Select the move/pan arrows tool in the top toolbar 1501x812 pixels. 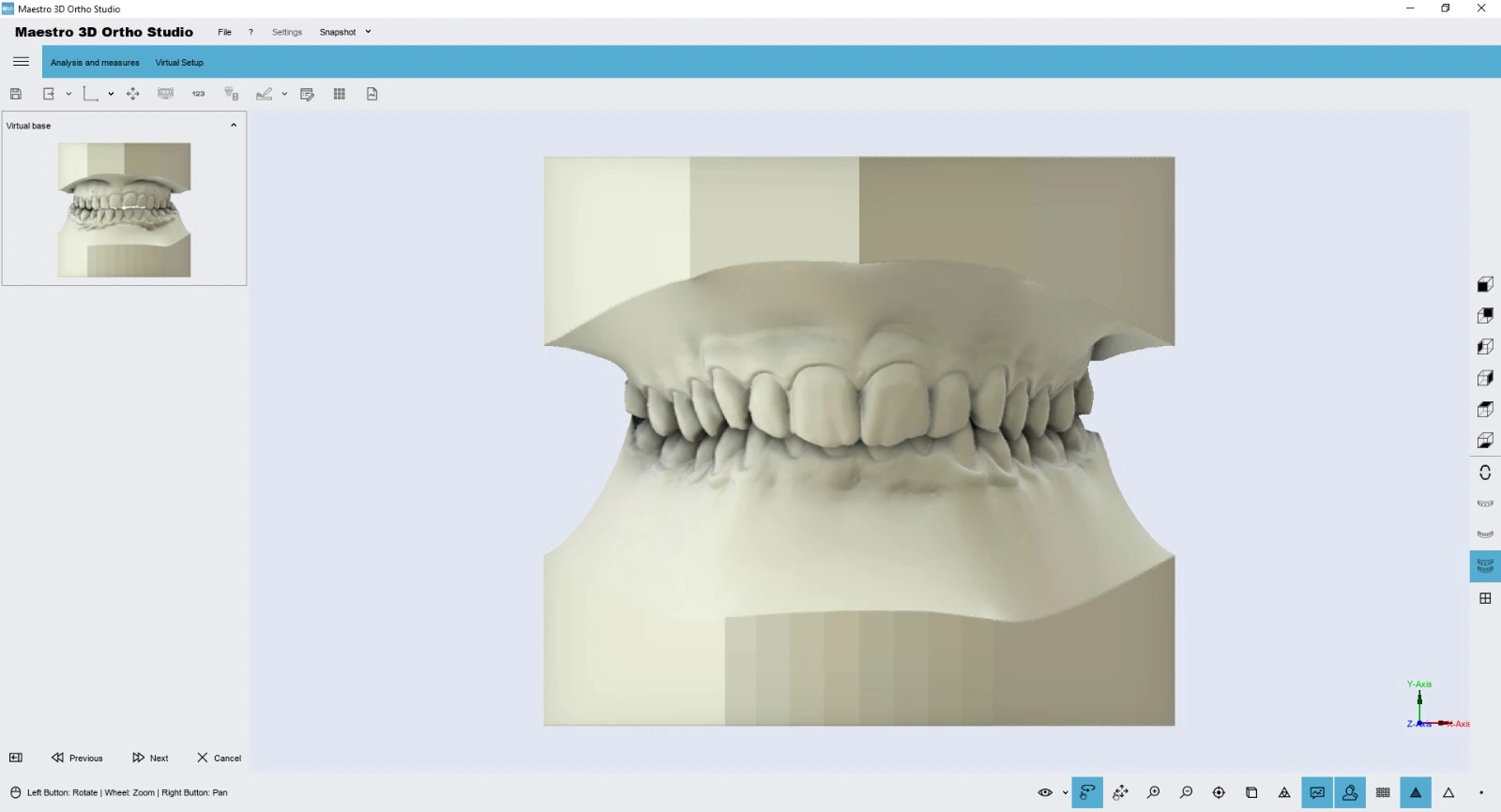point(133,94)
